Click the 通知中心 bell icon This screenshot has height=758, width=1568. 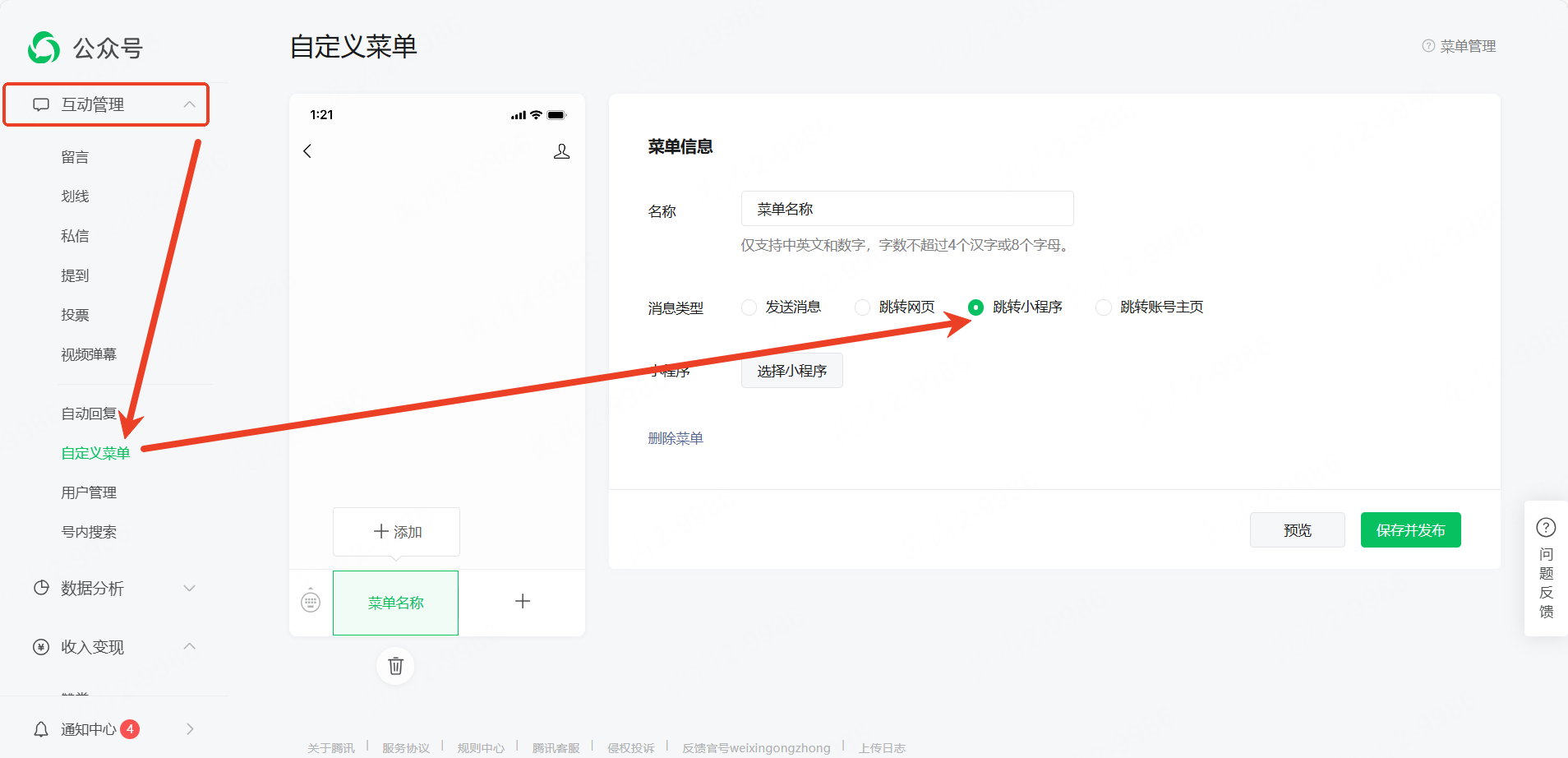pyautogui.click(x=41, y=729)
